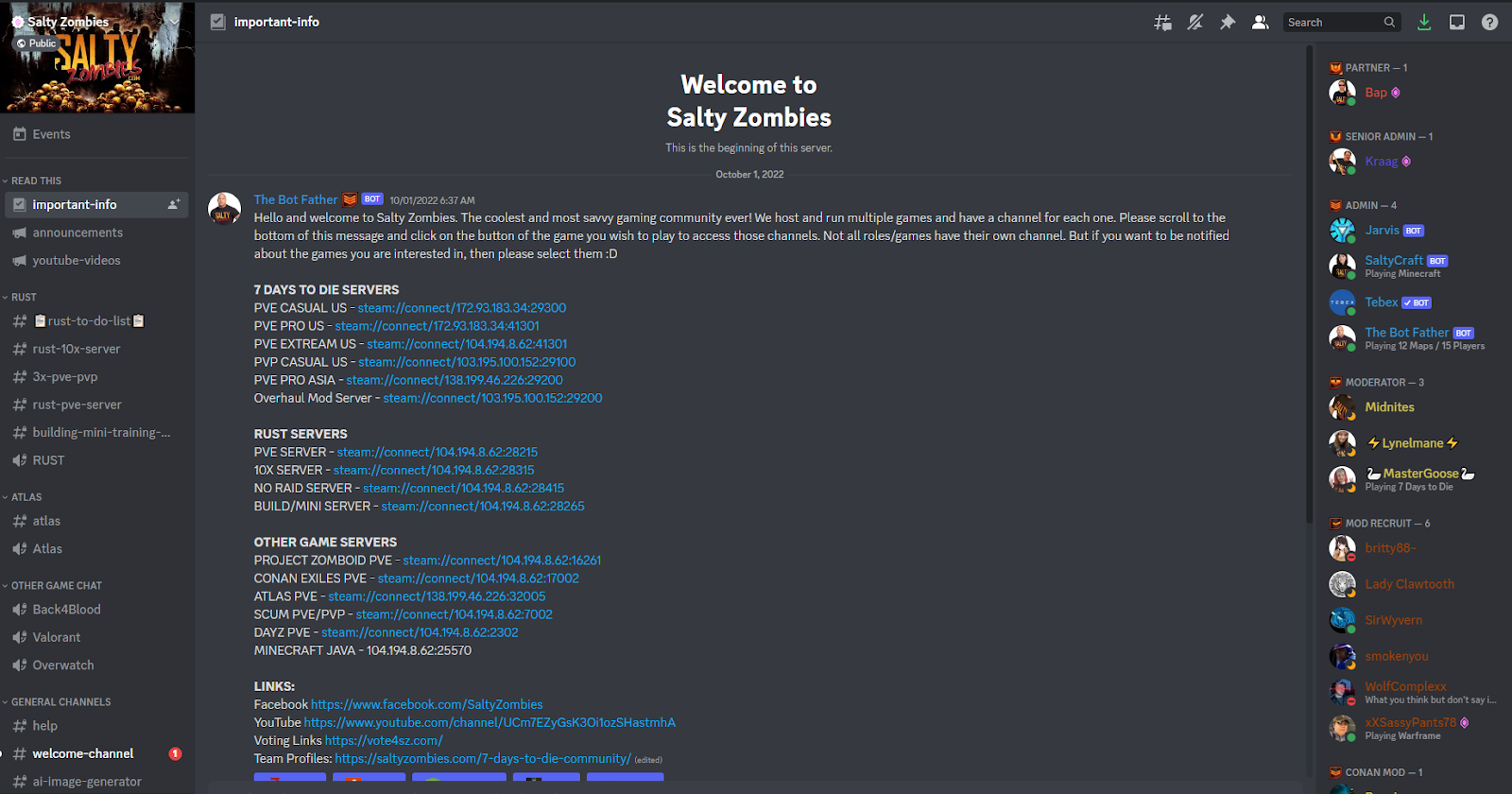Image resolution: width=1512 pixels, height=794 pixels.
Task: Click MasterGoose member entry
Action: pyautogui.click(x=1413, y=479)
